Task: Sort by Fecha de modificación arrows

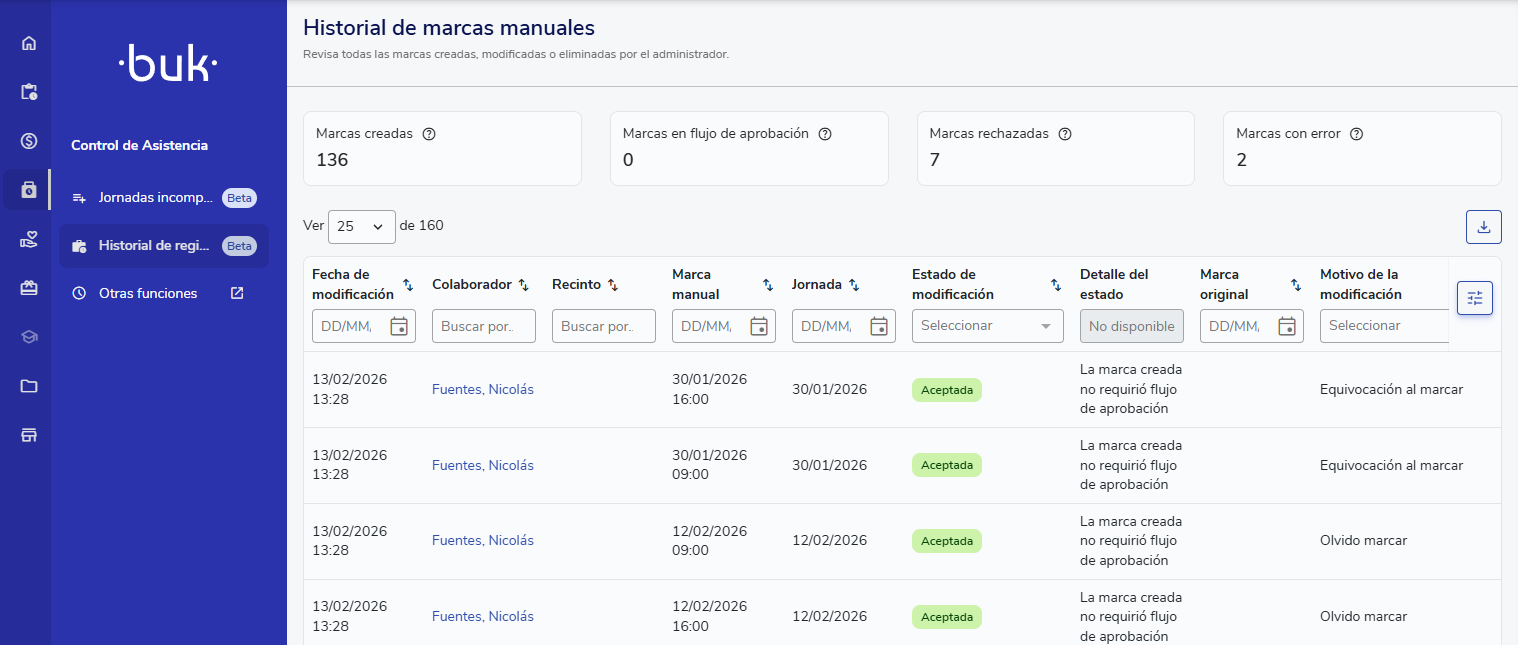Action: click(x=408, y=285)
